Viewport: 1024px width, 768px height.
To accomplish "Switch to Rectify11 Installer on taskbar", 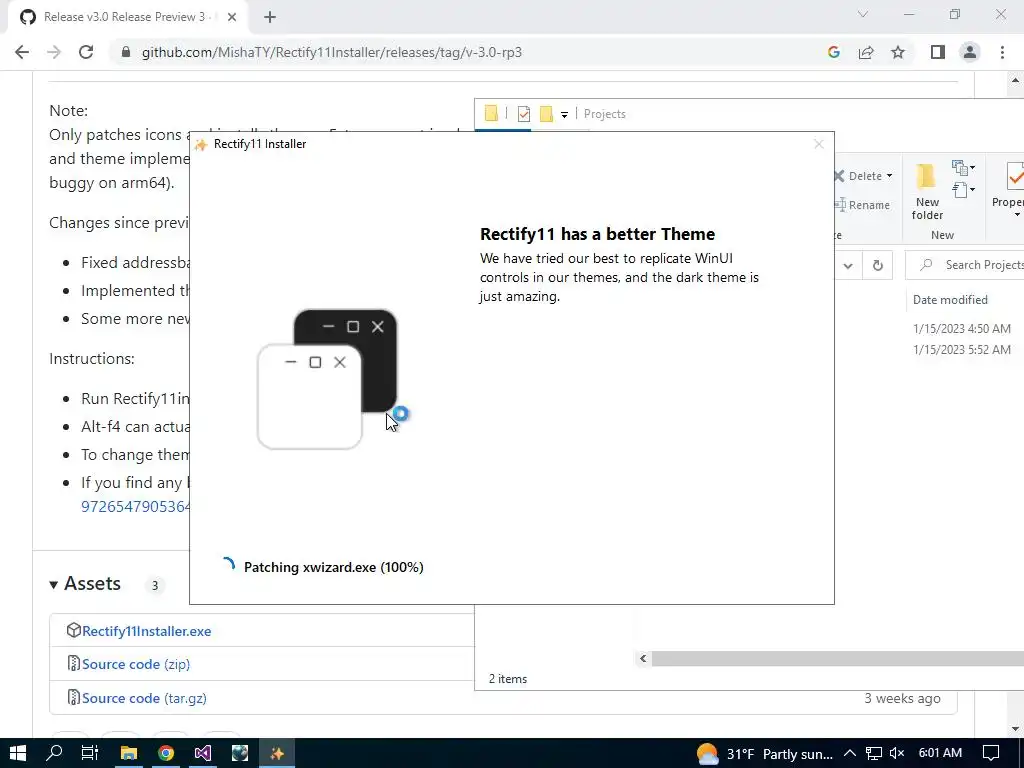I will [x=277, y=753].
